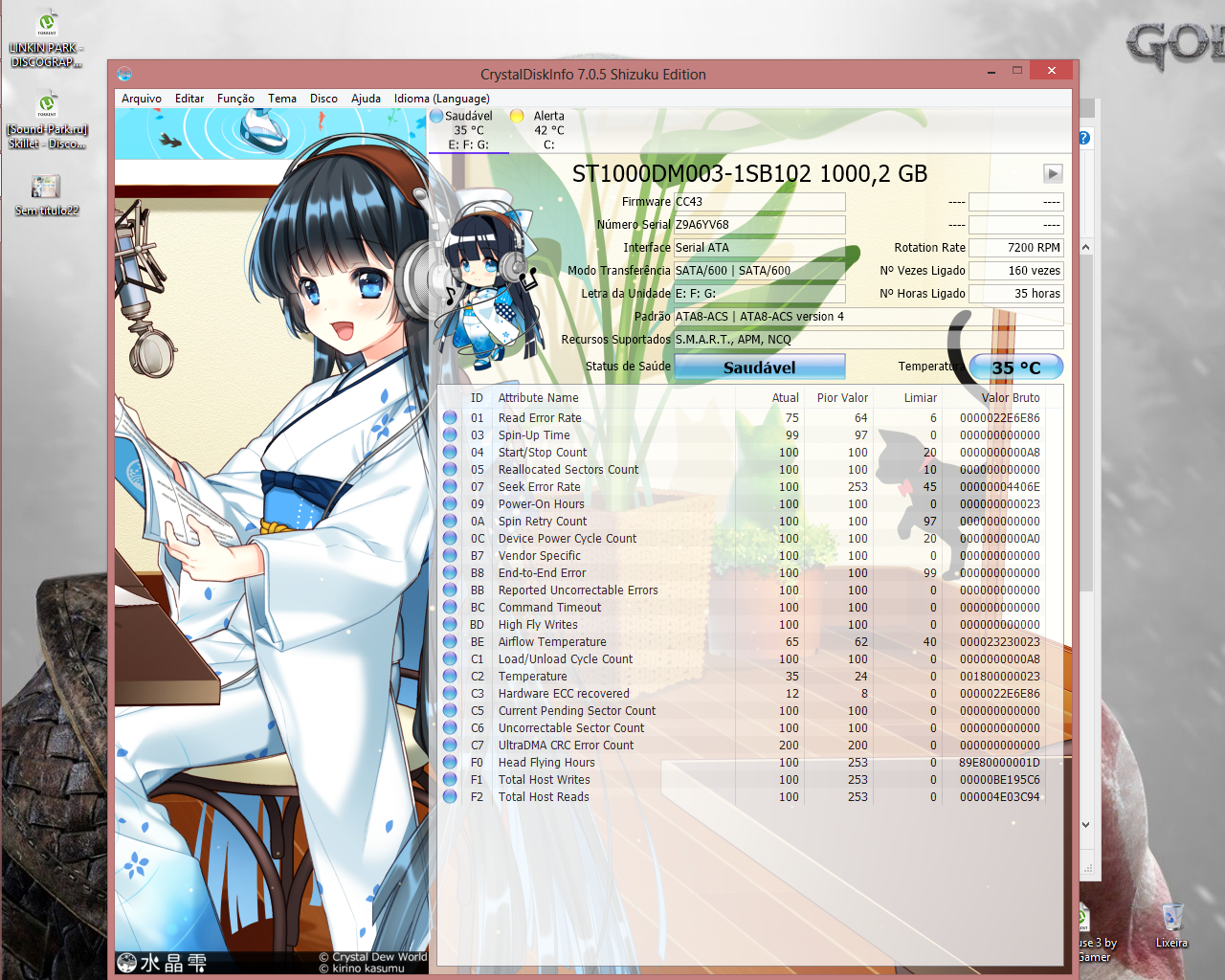1225x980 pixels.
Task: Click the background window's scroll down arrow
Action: [x=1086, y=825]
